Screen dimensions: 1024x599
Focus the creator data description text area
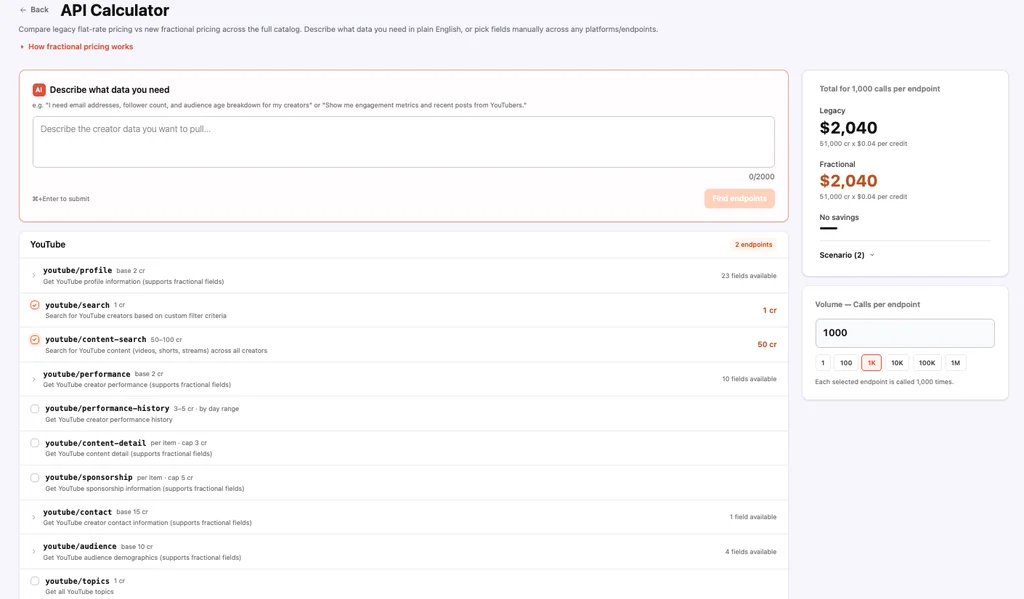pyautogui.click(x=404, y=142)
